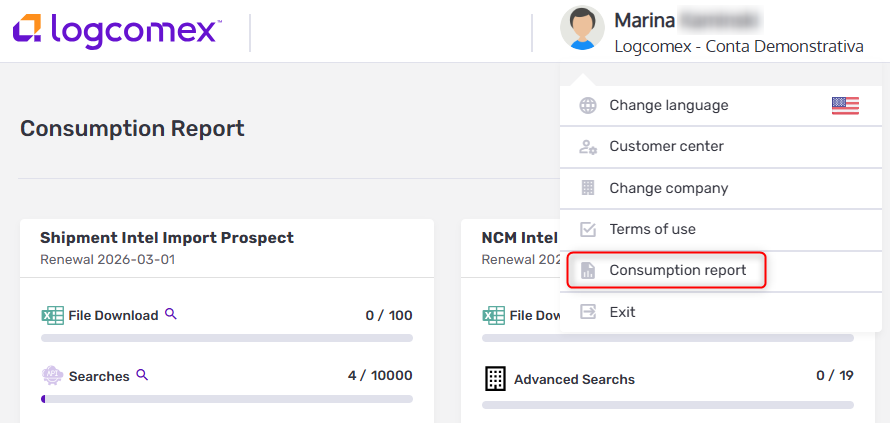Open Consumption report menu entry
890x423 pixels.
[x=677, y=271]
